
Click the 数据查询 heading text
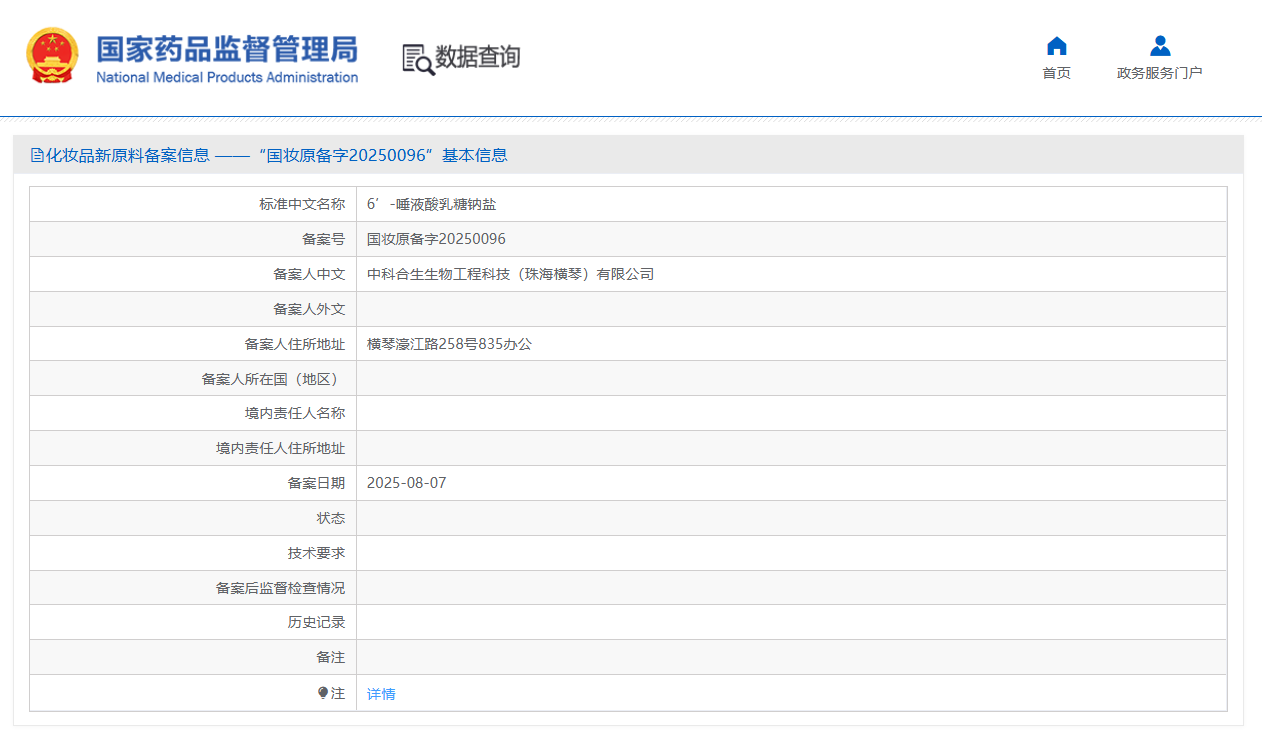click(477, 57)
